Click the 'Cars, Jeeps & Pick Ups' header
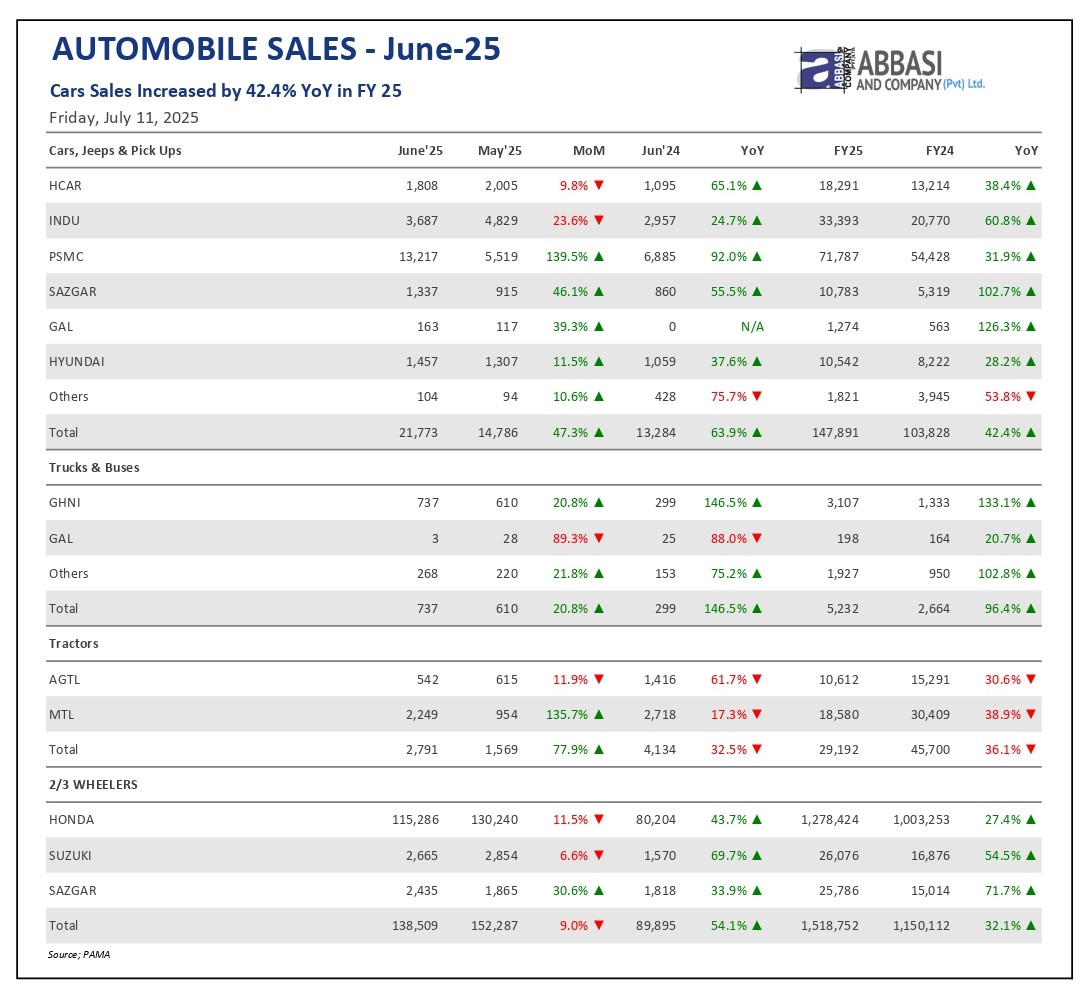This screenshot has width=1085, height=996. 115,151
